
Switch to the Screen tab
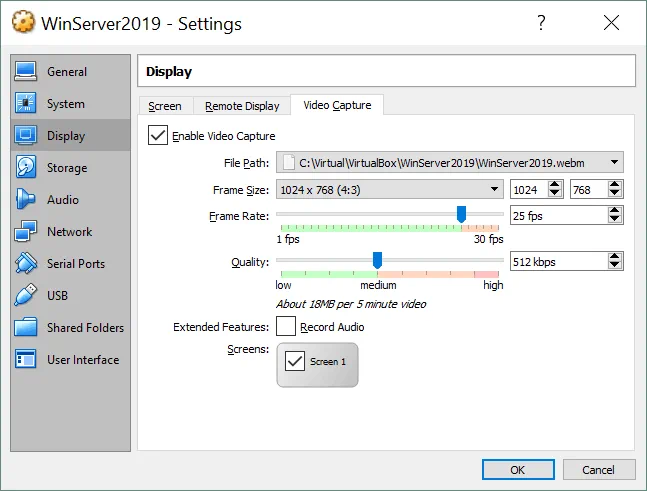(x=165, y=106)
